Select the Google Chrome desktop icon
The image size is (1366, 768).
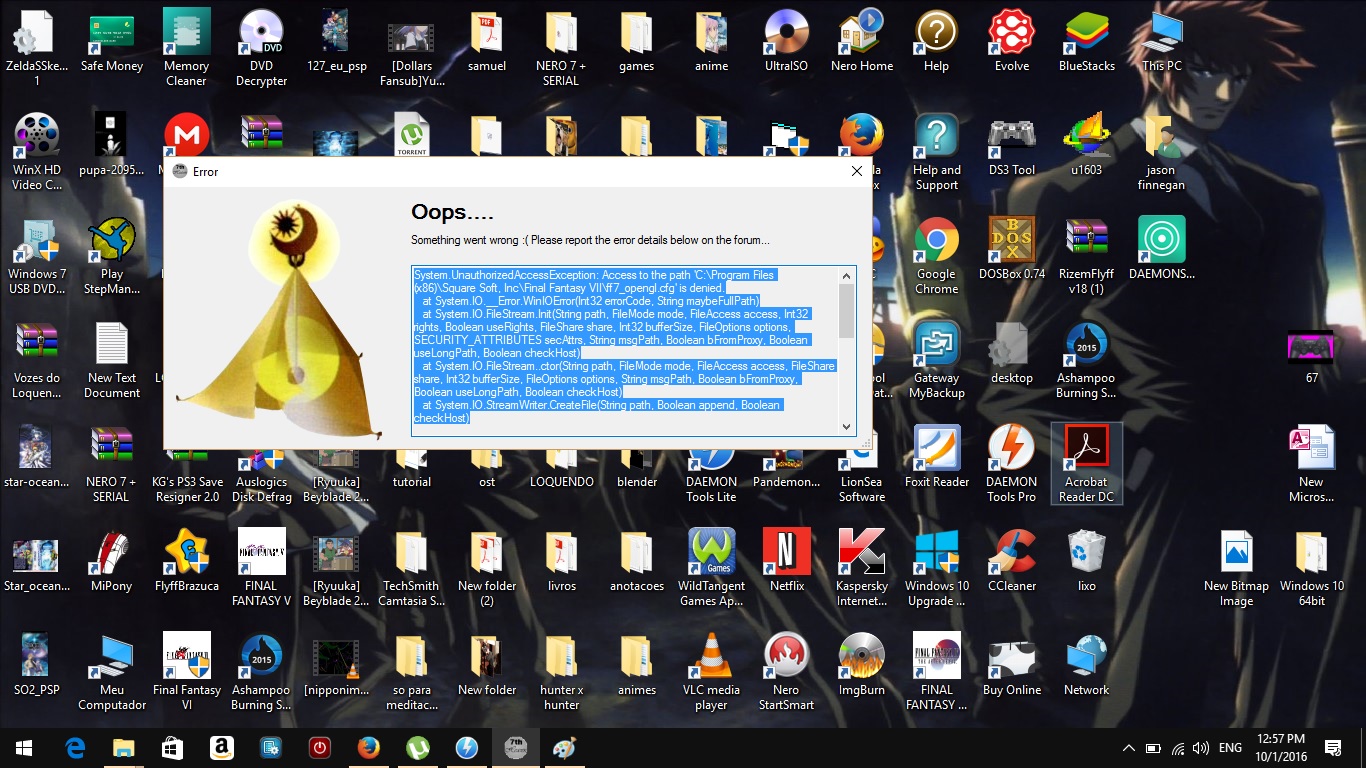tap(937, 256)
